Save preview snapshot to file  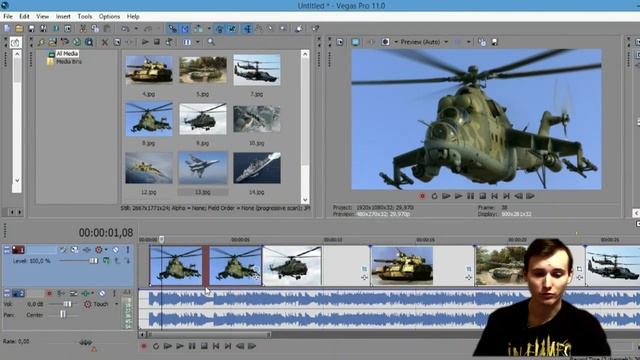click(x=494, y=42)
